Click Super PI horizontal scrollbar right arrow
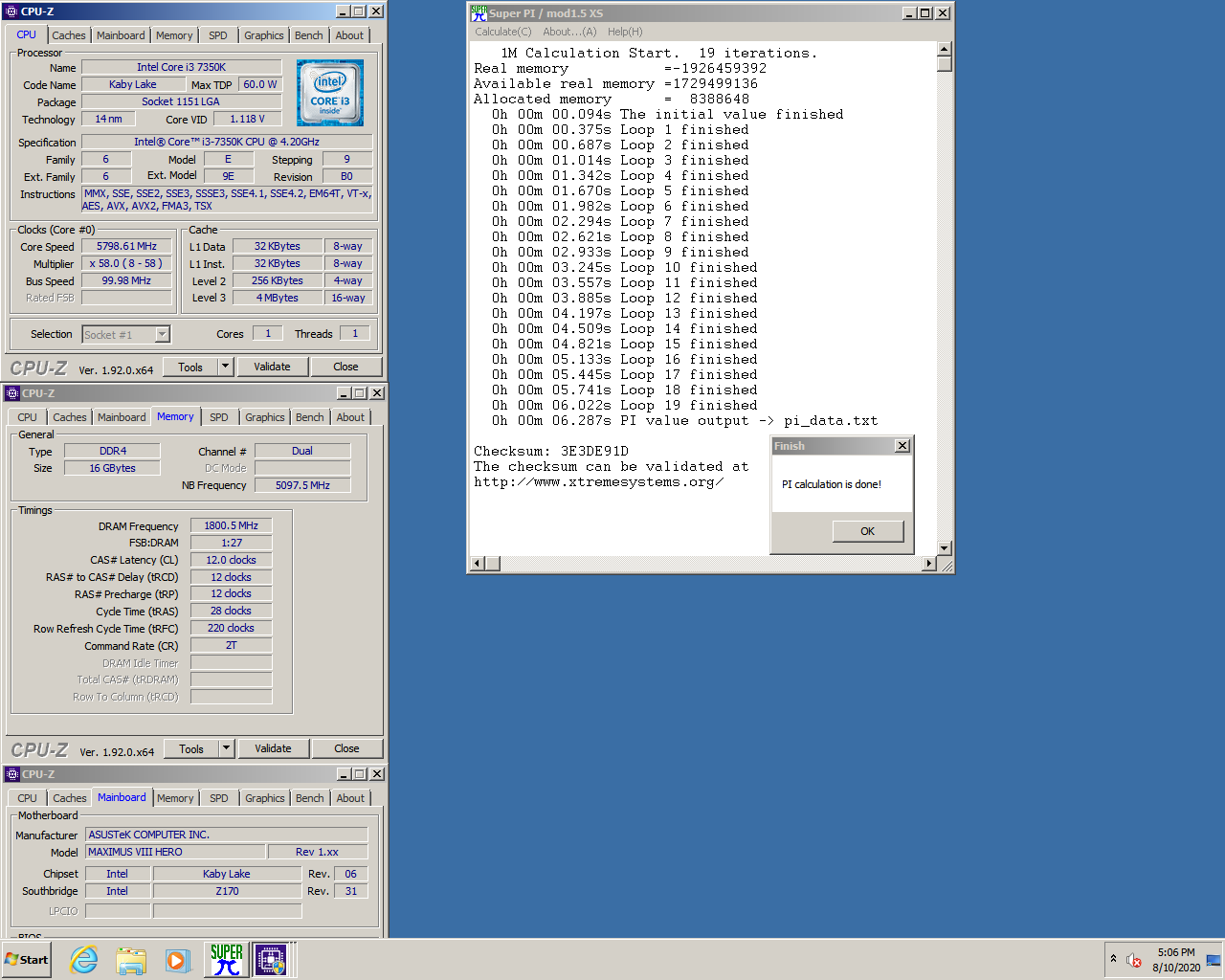 coord(928,564)
